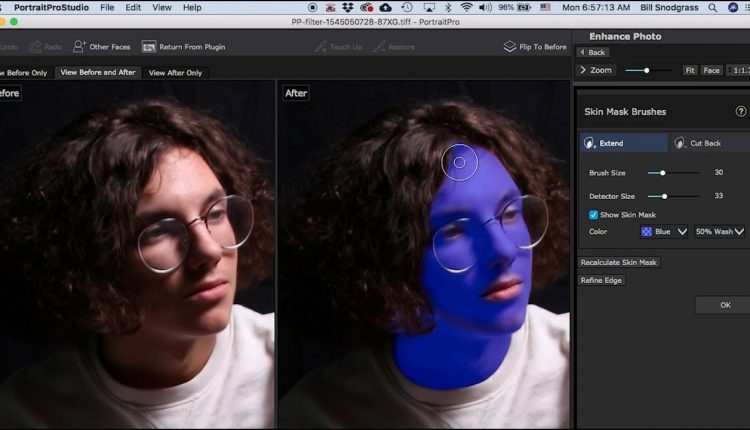The height and width of the screenshot is (430, 750).
Task: Open Dropbox menu bar icon
Action: click(348, 8)
